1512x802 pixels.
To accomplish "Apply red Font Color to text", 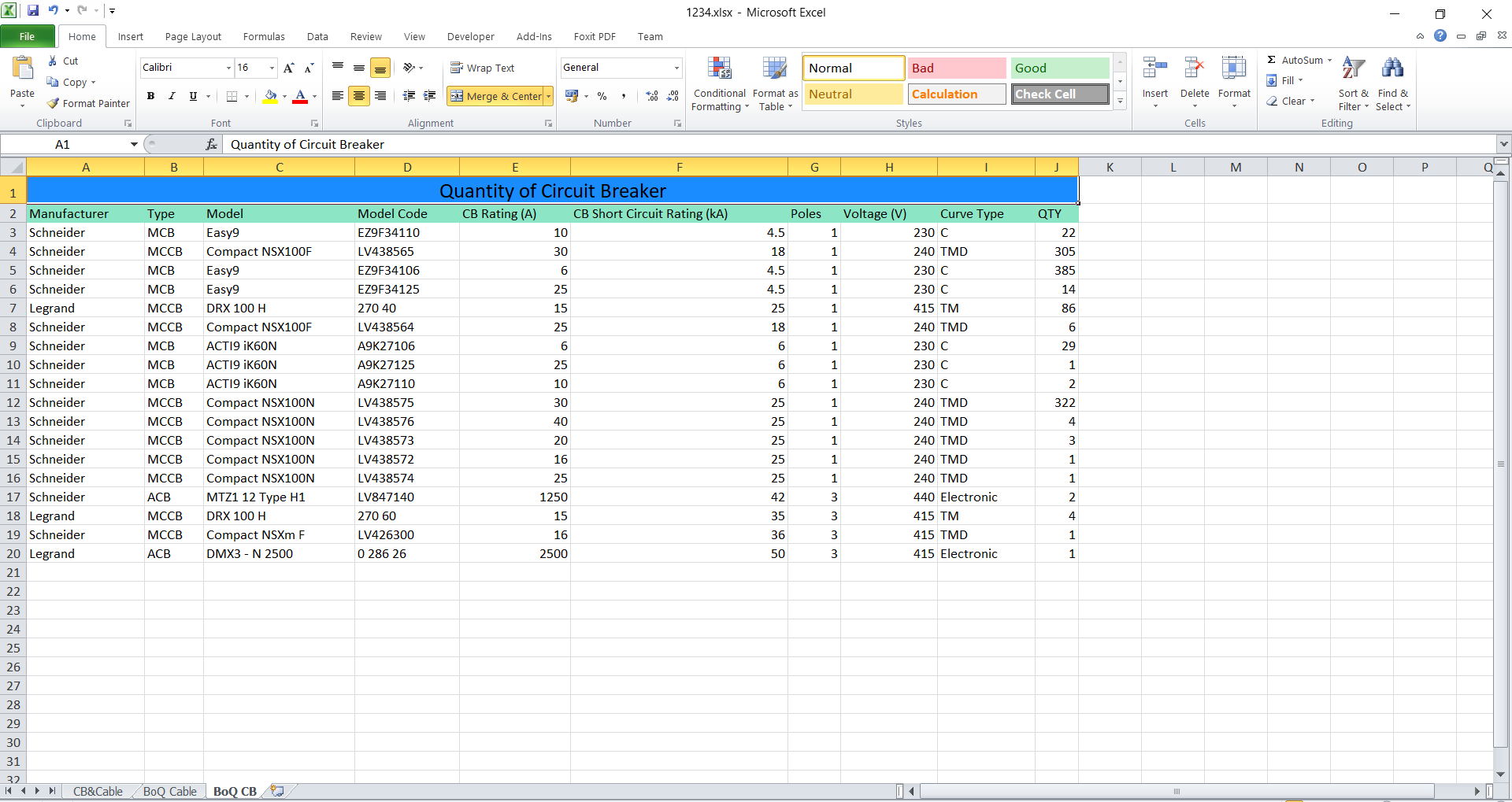I will 300,96.
